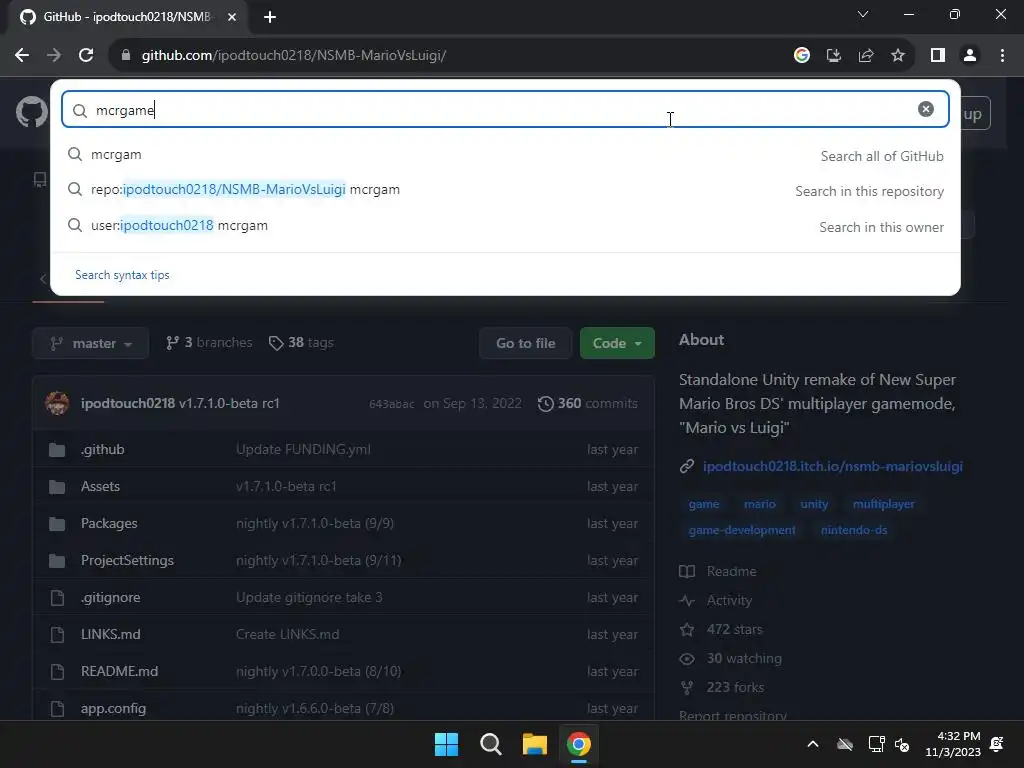Open the 'Update gitignore take 3' commit message

309,598
